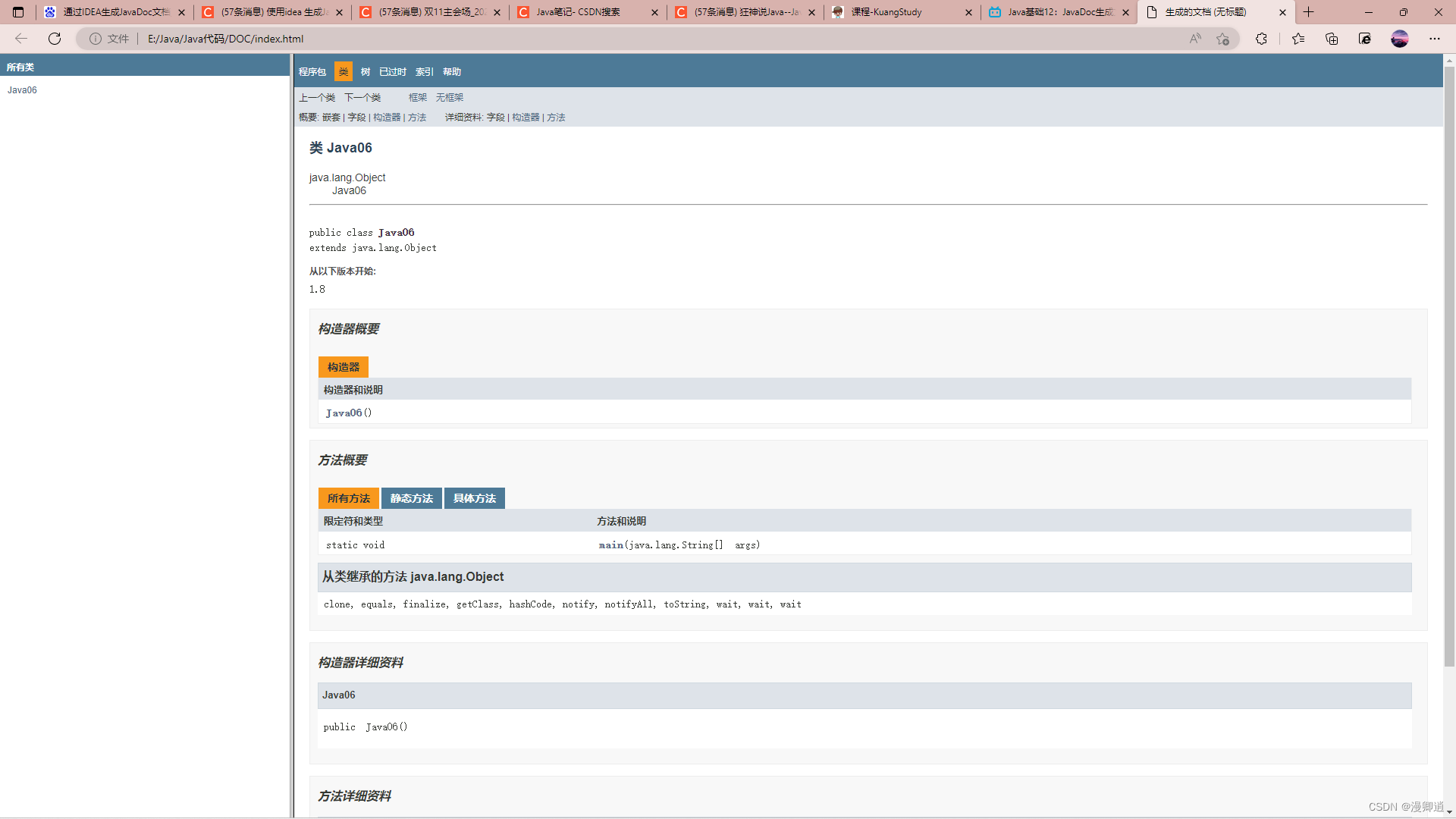
Task: Open the browser settings ellipsis menu
Action: (x=1435, y=39)
